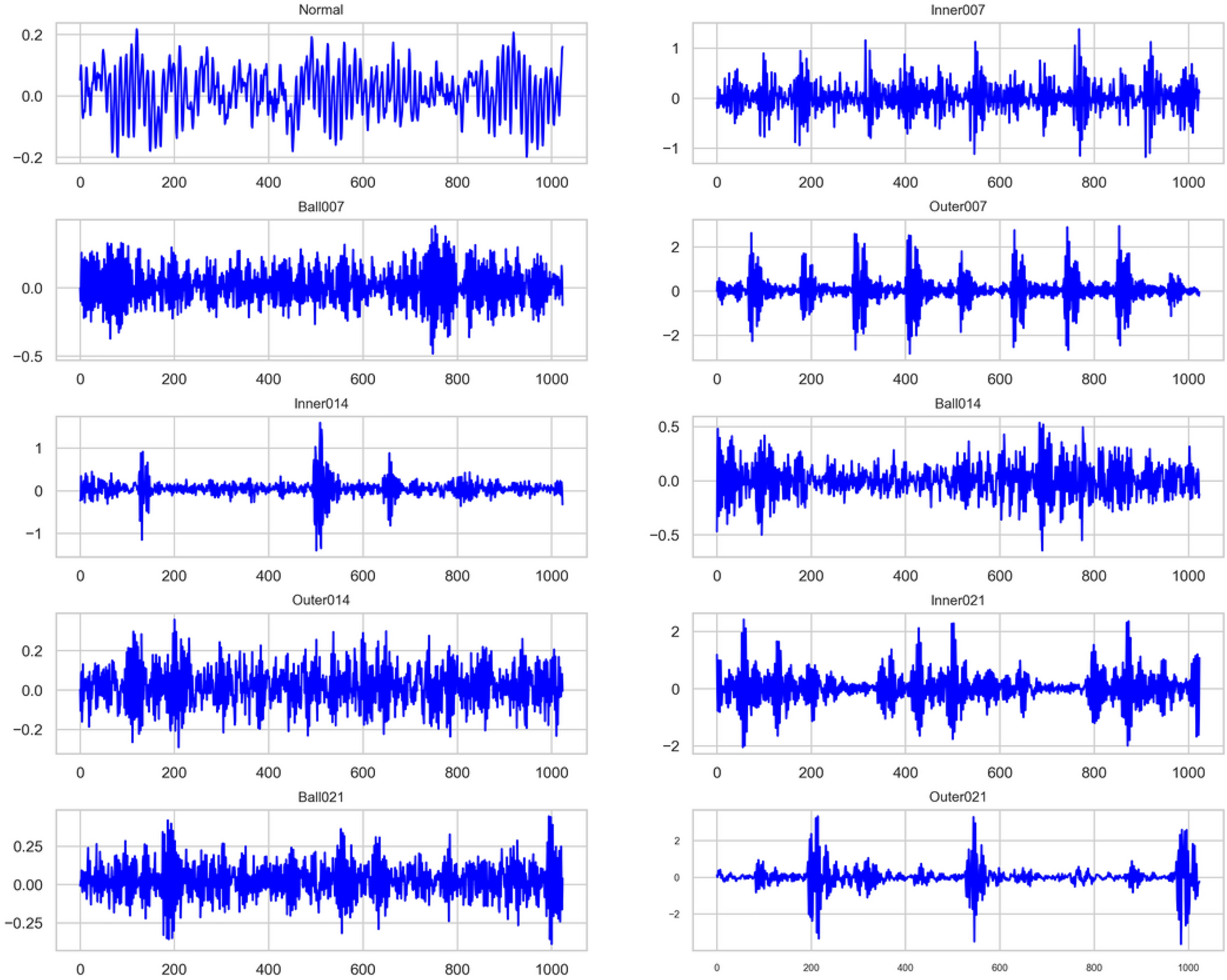Click the Ball021 subplot title

click(x=320, y=797)
